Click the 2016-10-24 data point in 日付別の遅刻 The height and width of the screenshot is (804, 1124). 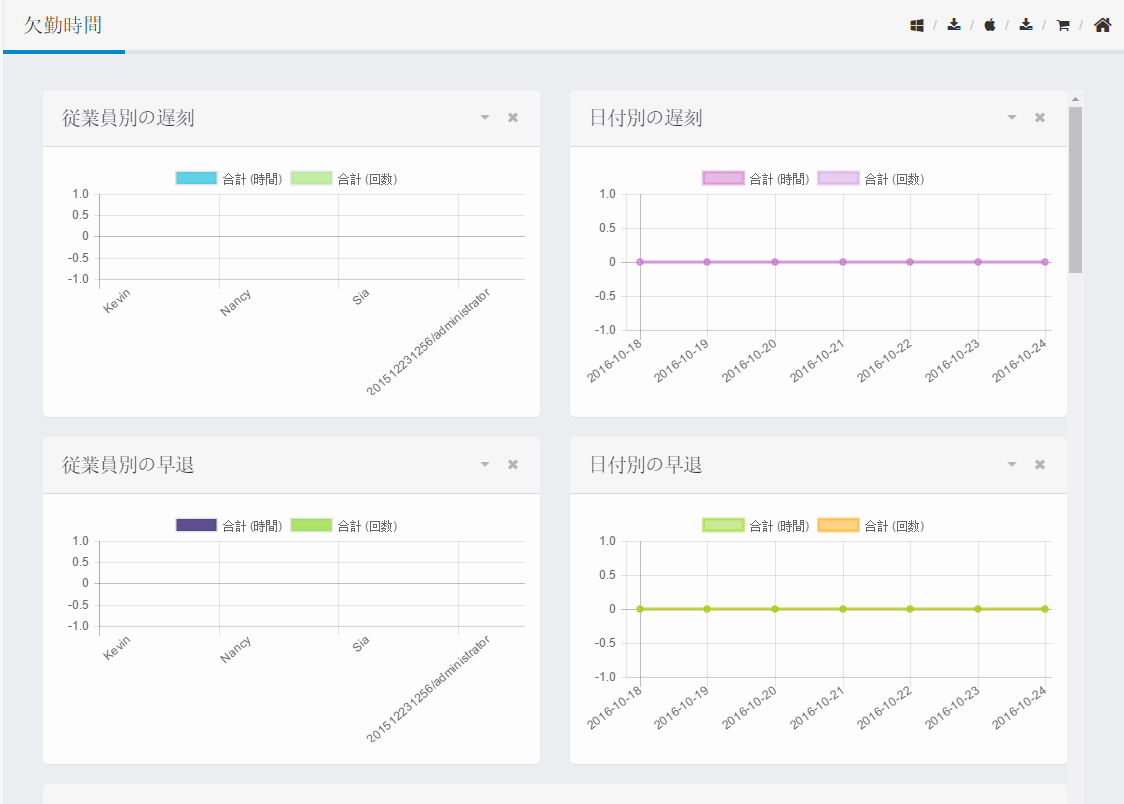[1045, 262]
